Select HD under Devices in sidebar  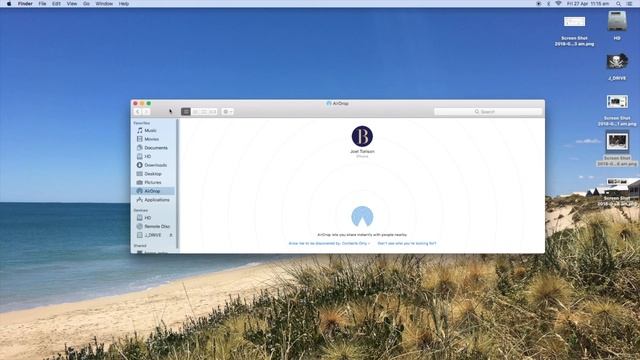[153, 218]
